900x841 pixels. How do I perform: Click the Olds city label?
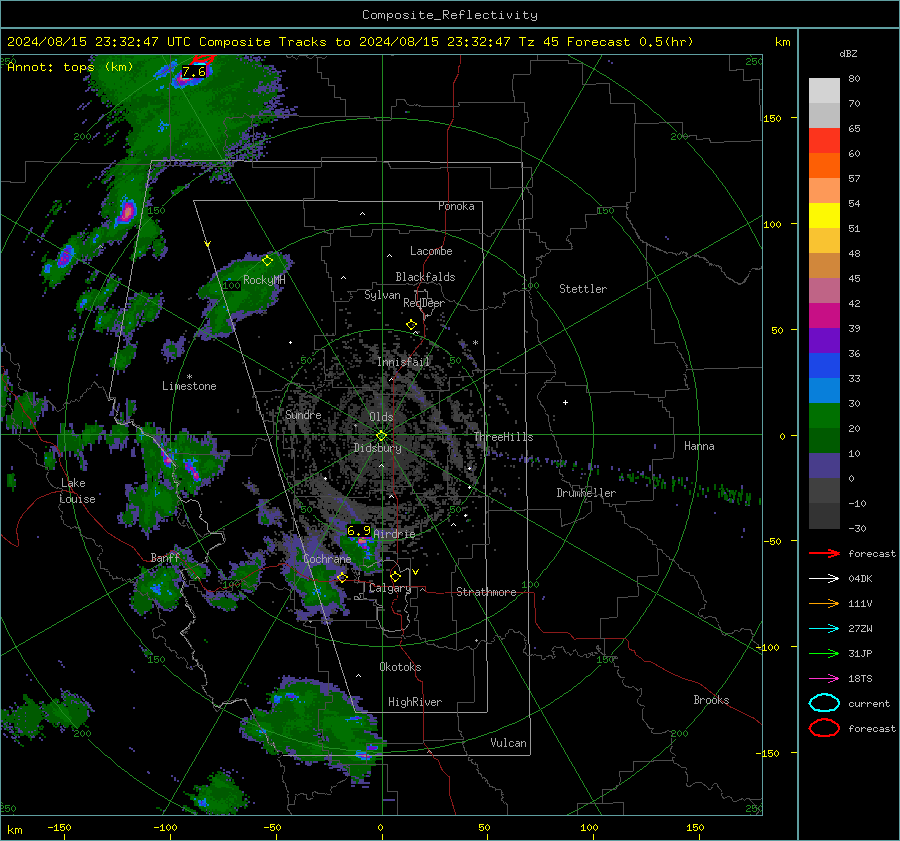(381, 417)
